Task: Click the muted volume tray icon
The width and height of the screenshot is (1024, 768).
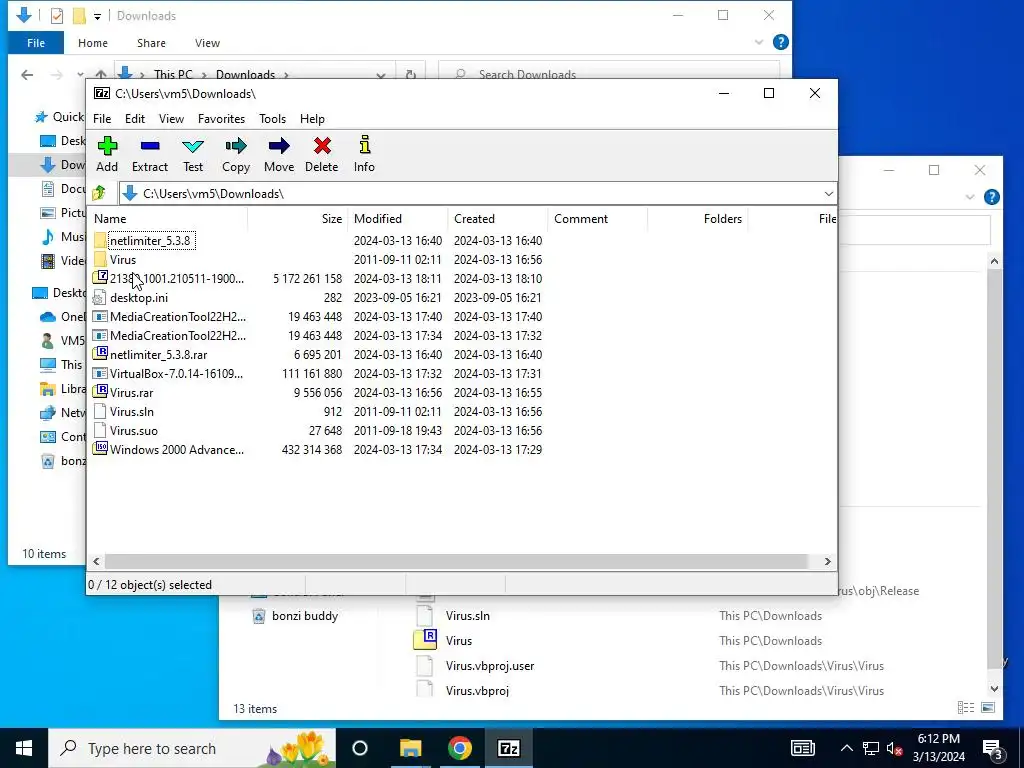Action: 895,748
